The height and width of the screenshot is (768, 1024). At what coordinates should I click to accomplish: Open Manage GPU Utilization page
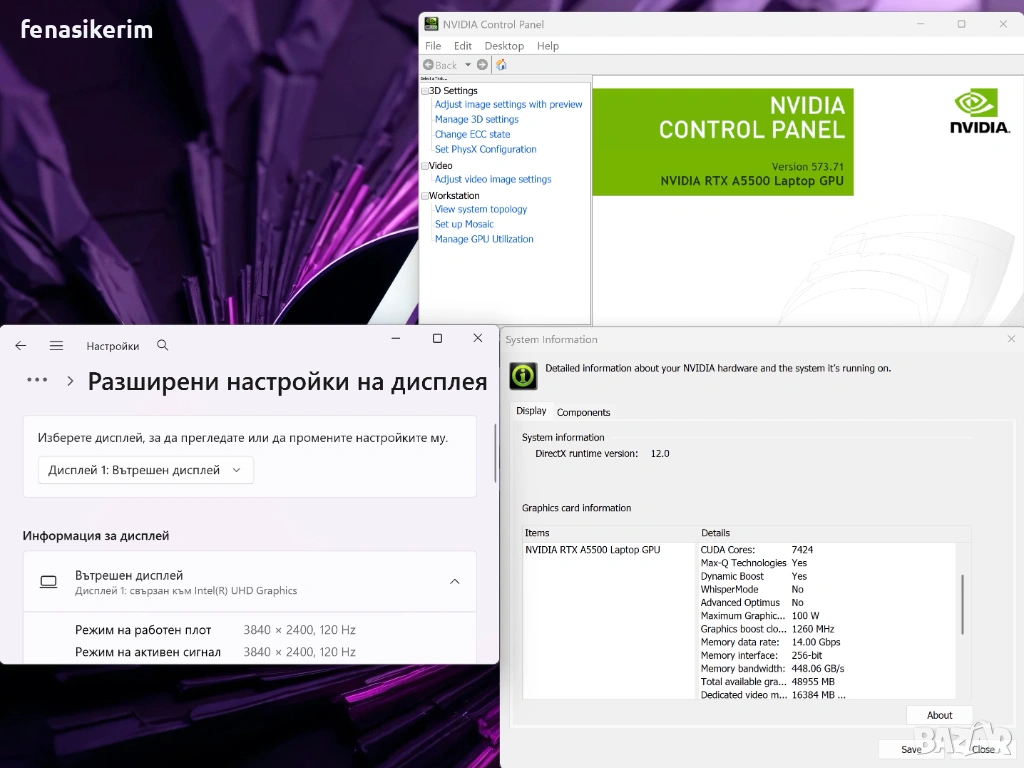(484, 240)
